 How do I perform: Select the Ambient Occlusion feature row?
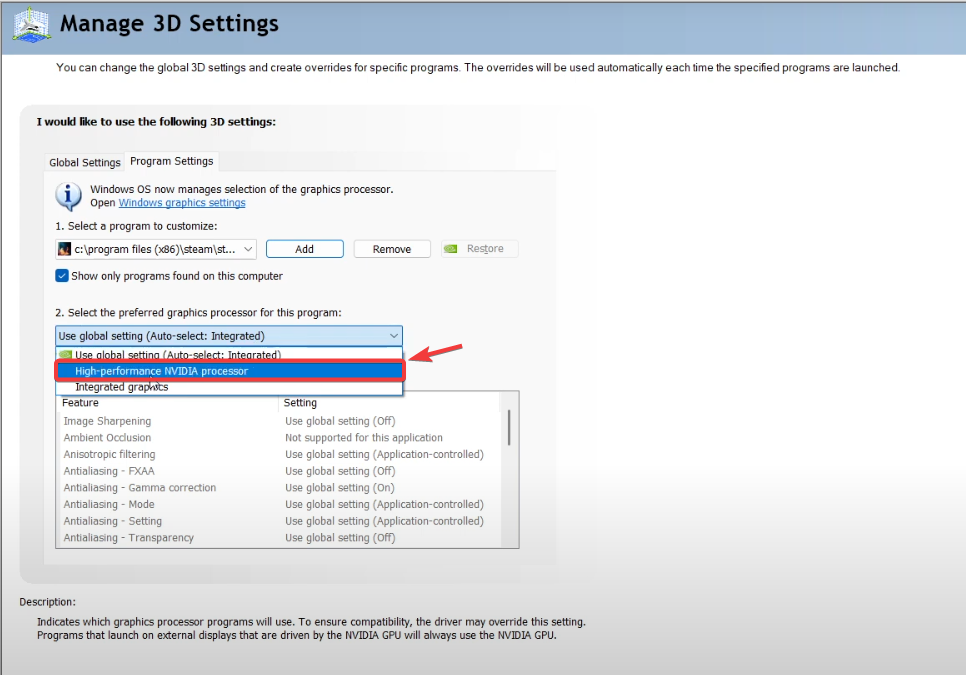(278, 438)
